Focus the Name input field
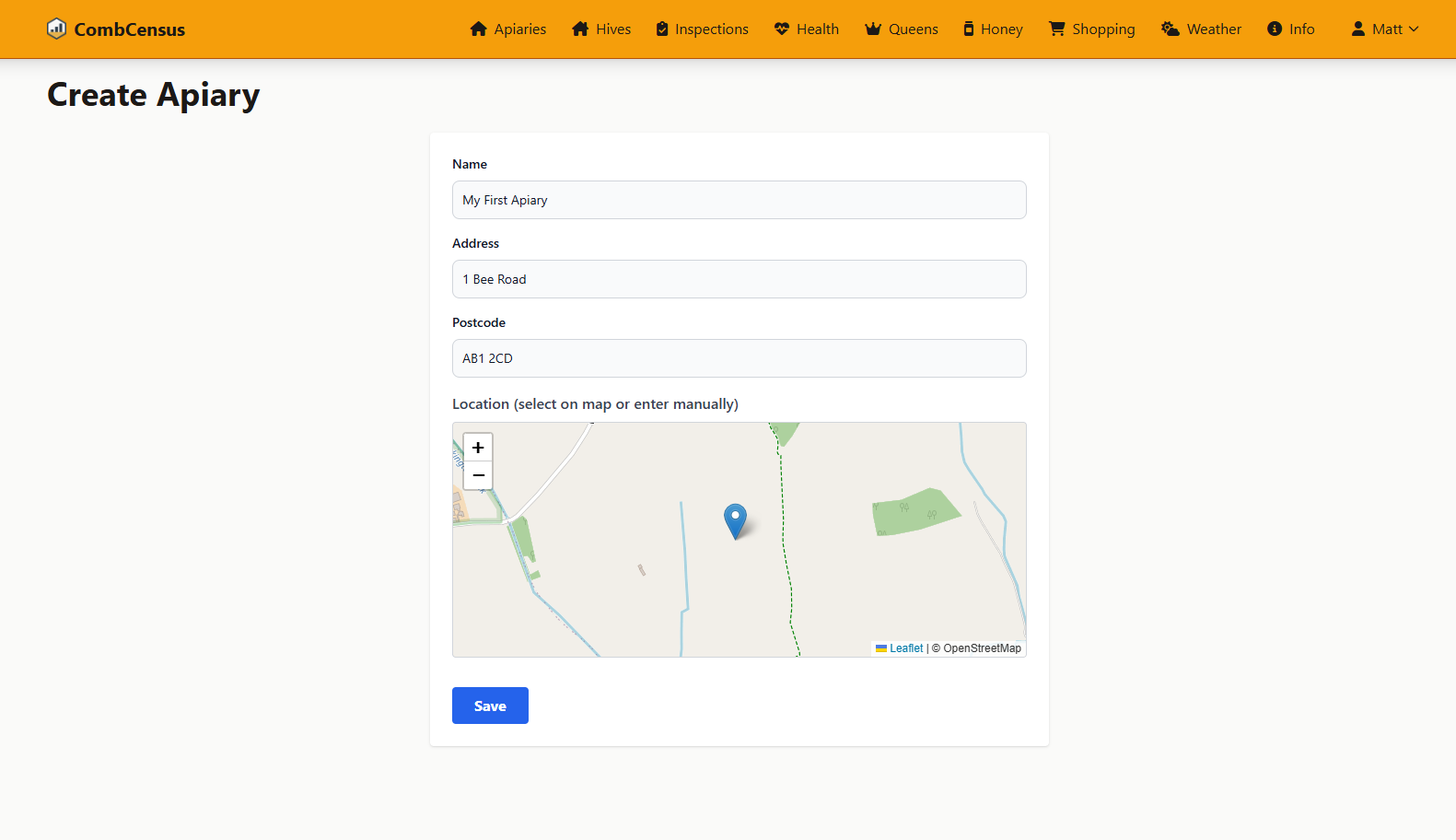Image resolution: width=1456 pixels, height=840 pixels. point(740,200)
